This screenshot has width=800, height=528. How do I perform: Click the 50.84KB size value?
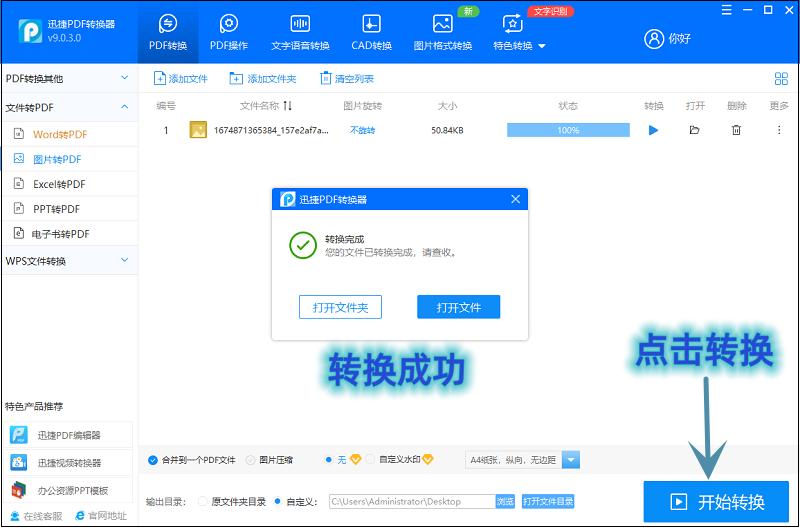(x=447, y=131)
